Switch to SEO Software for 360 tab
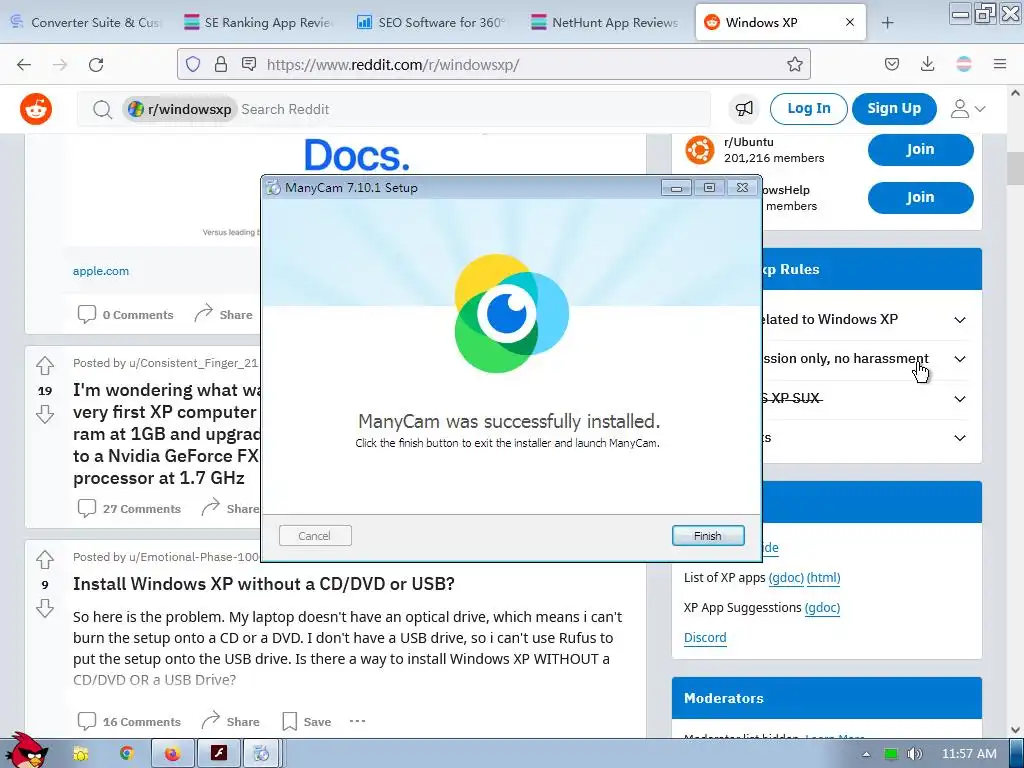1024x768 pixels. pyautogui.click(x=432, y=22)
